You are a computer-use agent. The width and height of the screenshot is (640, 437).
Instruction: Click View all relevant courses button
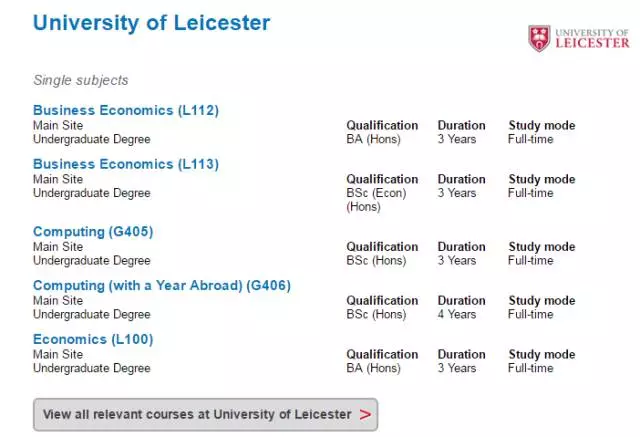point(205,415)
